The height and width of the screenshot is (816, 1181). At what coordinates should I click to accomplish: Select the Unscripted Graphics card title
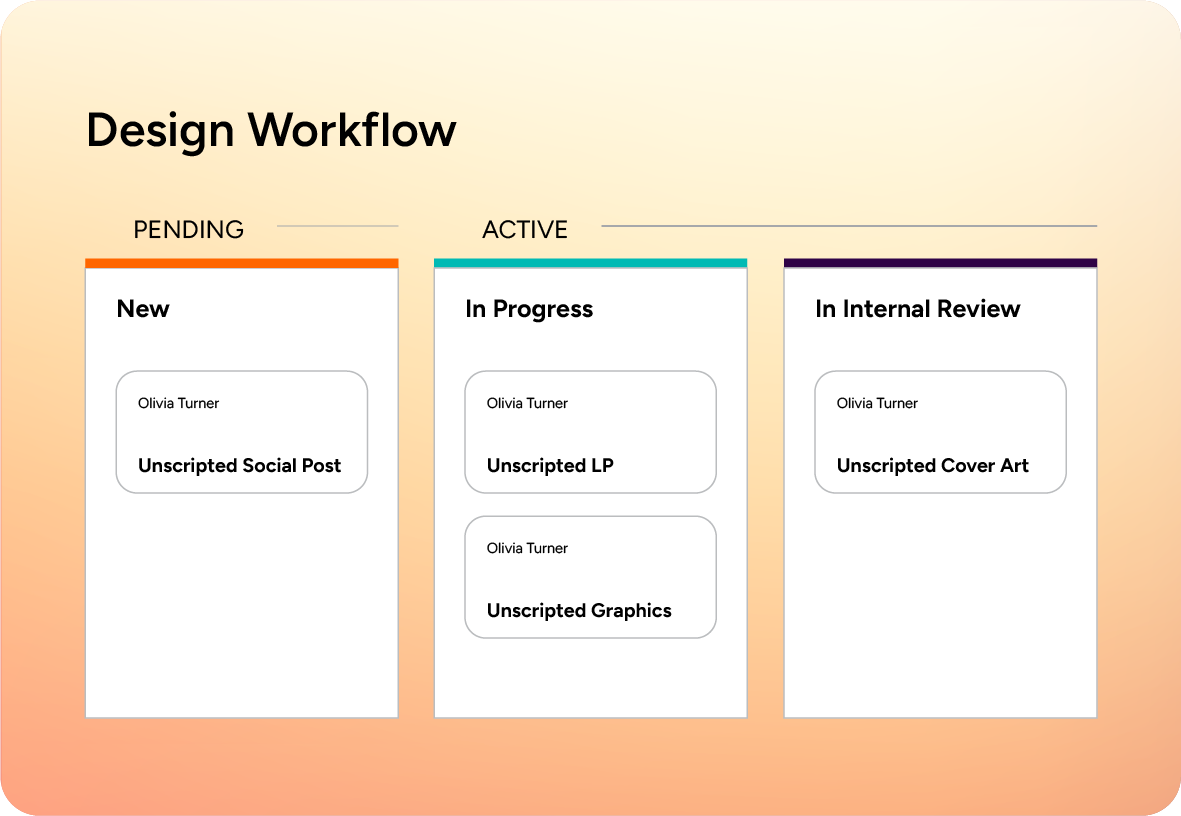tap(579, 611)
